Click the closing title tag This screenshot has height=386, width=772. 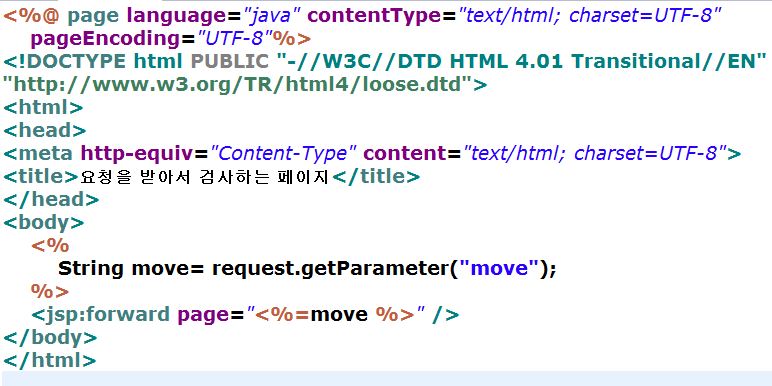pyautogui.click(x=376, y=177)
